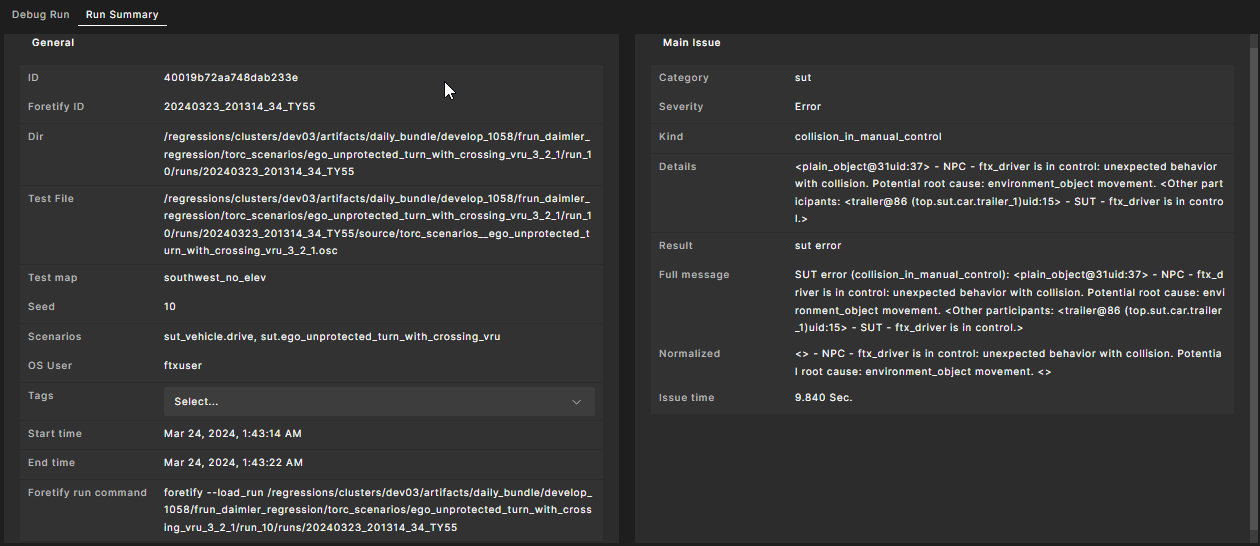Screen dimensions: 1260x546
Task: Switch to the Debug Run tab
Action: point(40,16)
